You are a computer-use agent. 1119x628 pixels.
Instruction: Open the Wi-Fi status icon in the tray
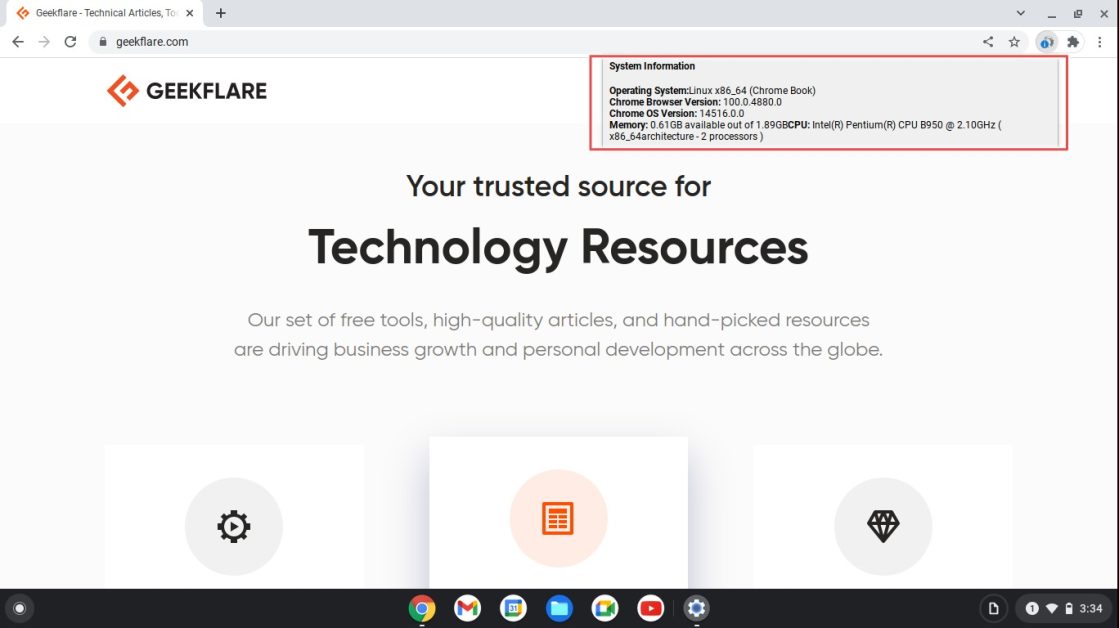(x=1051, y=609)
